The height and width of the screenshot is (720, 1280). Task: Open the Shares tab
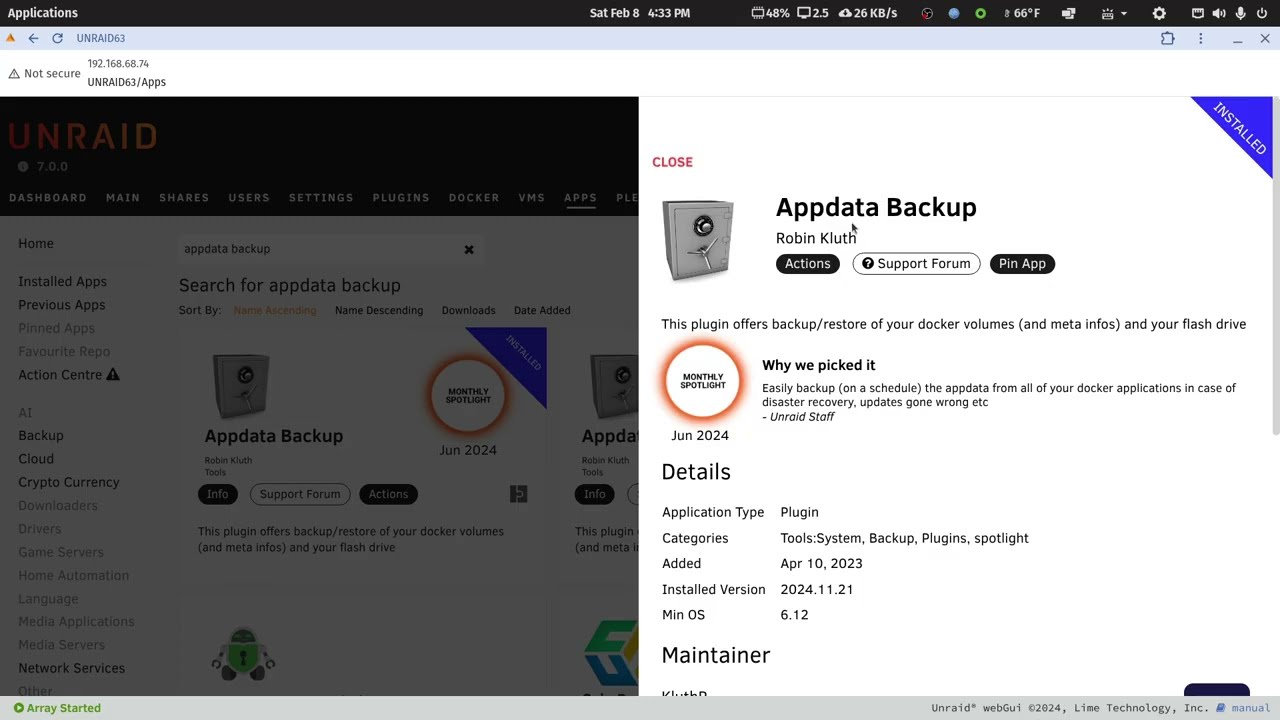pyautogui.click(x=184, y=198)
